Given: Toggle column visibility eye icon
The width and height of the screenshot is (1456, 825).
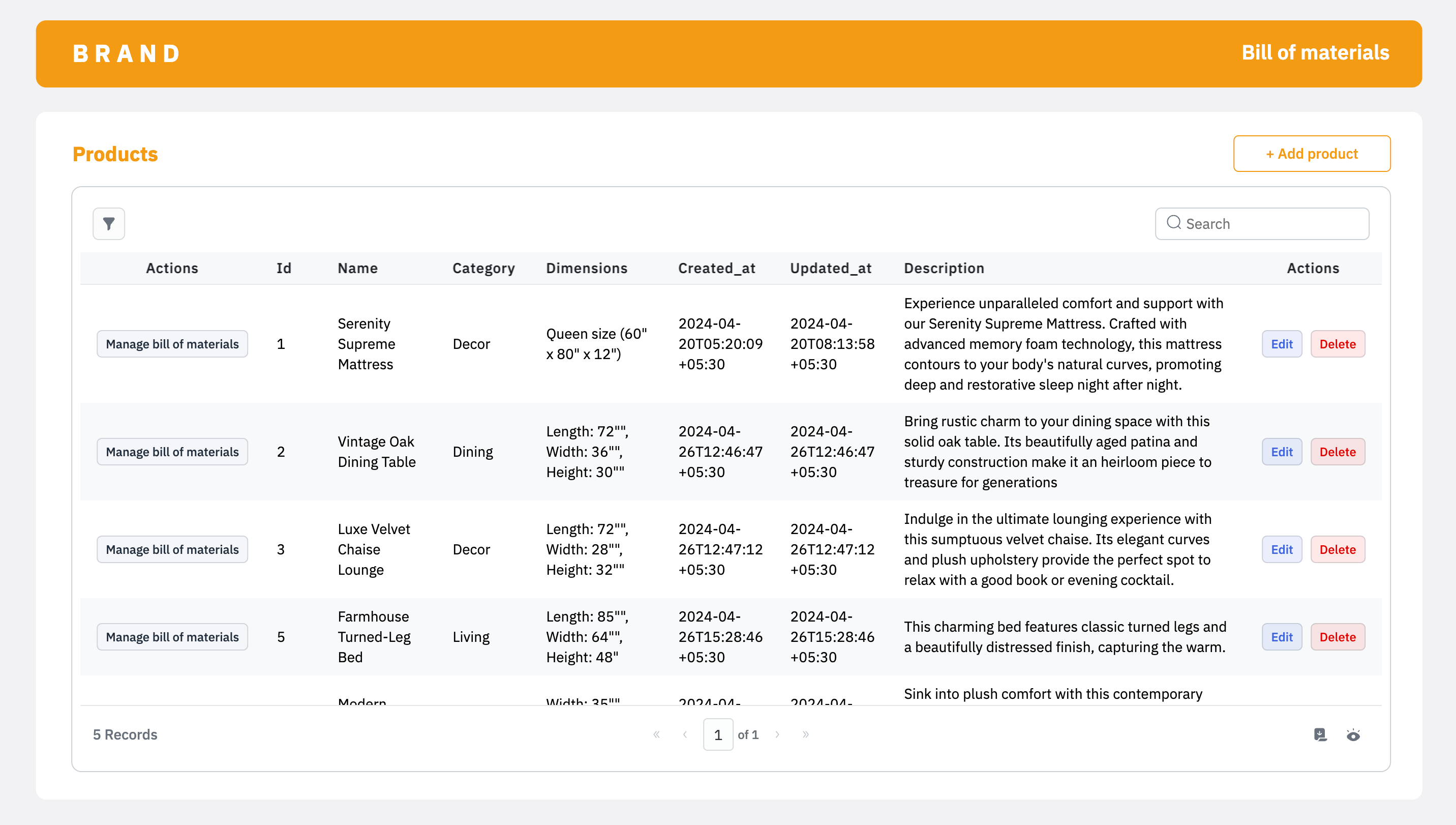Looking at the screenshot, I should click(1353, 735).
